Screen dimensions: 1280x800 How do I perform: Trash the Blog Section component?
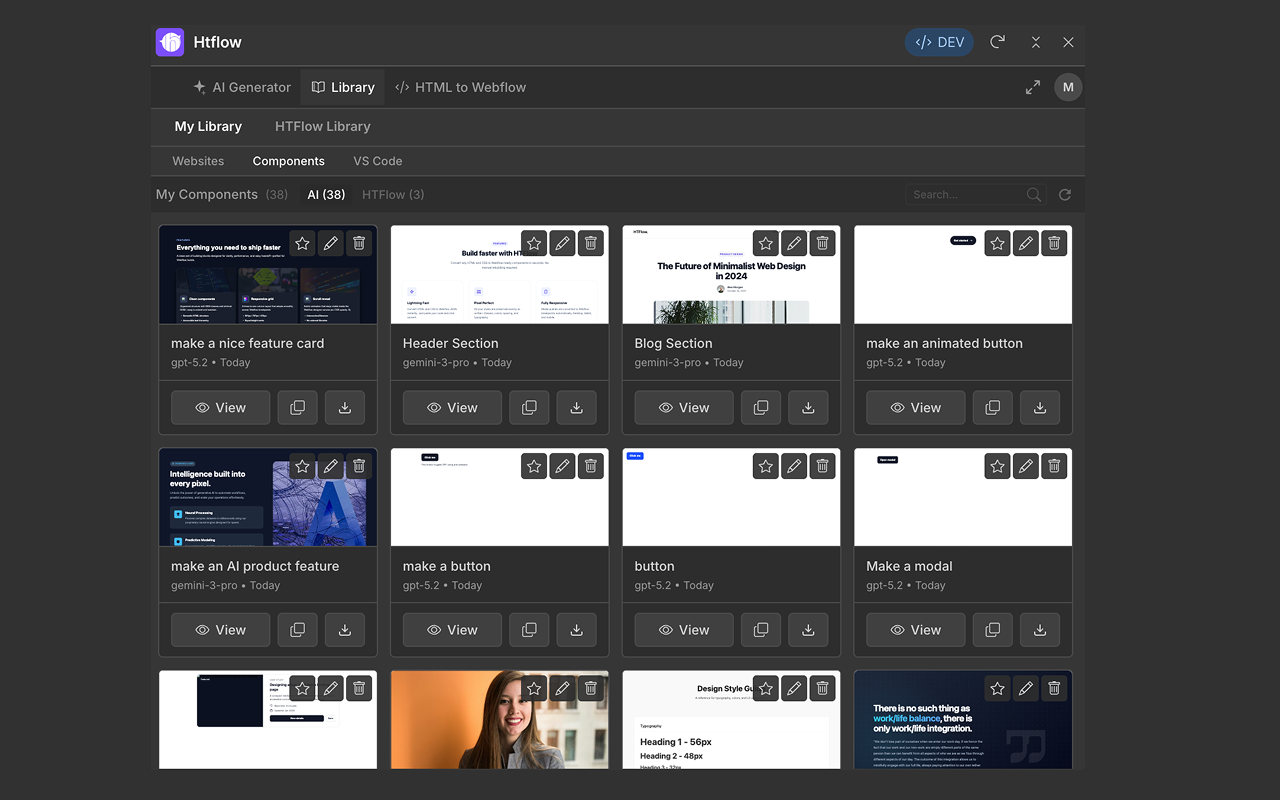pyautogui.click(x=823, y=243)
